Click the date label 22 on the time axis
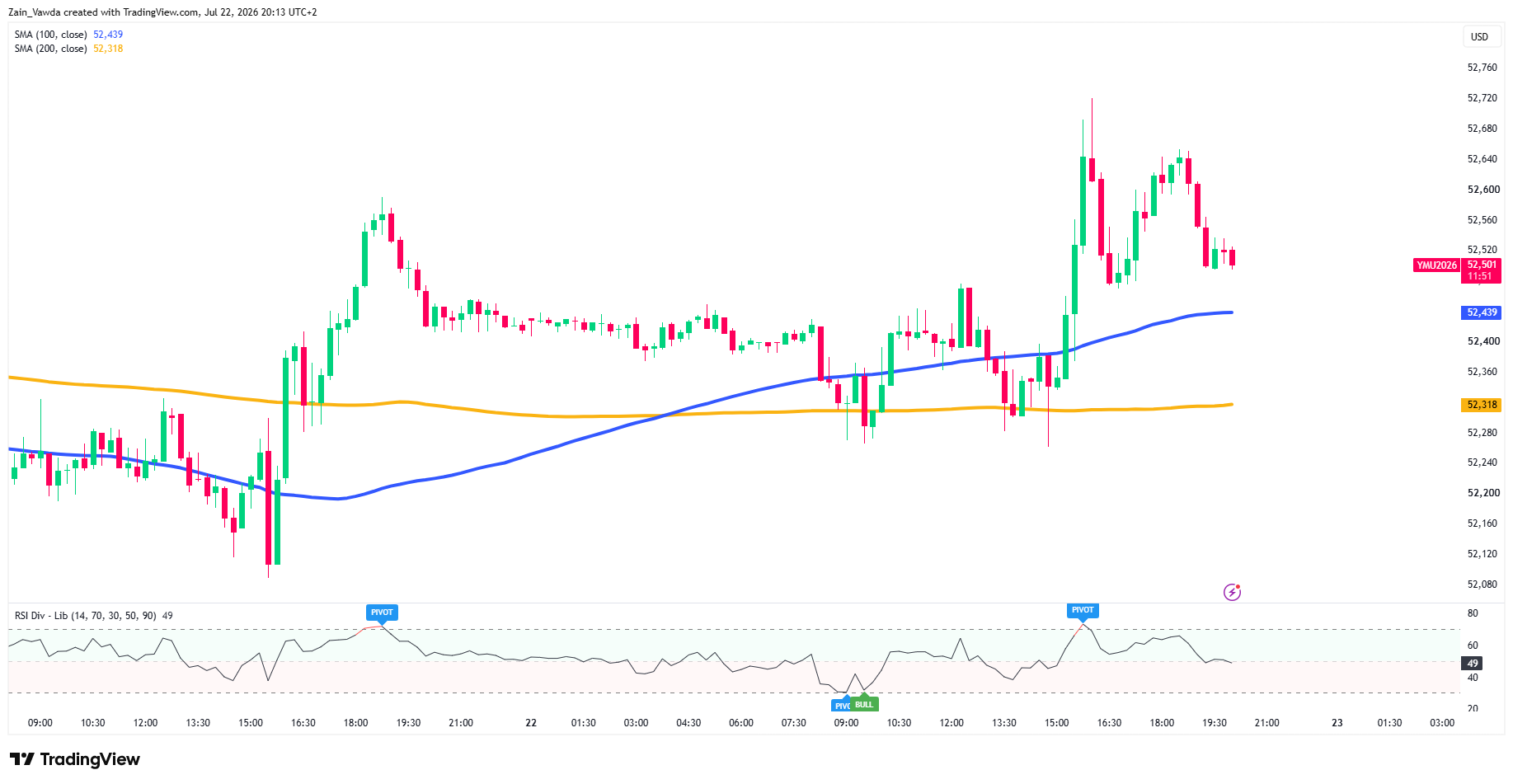The width and height of the screenshot is (1513, 784). [x=531, y=723]
